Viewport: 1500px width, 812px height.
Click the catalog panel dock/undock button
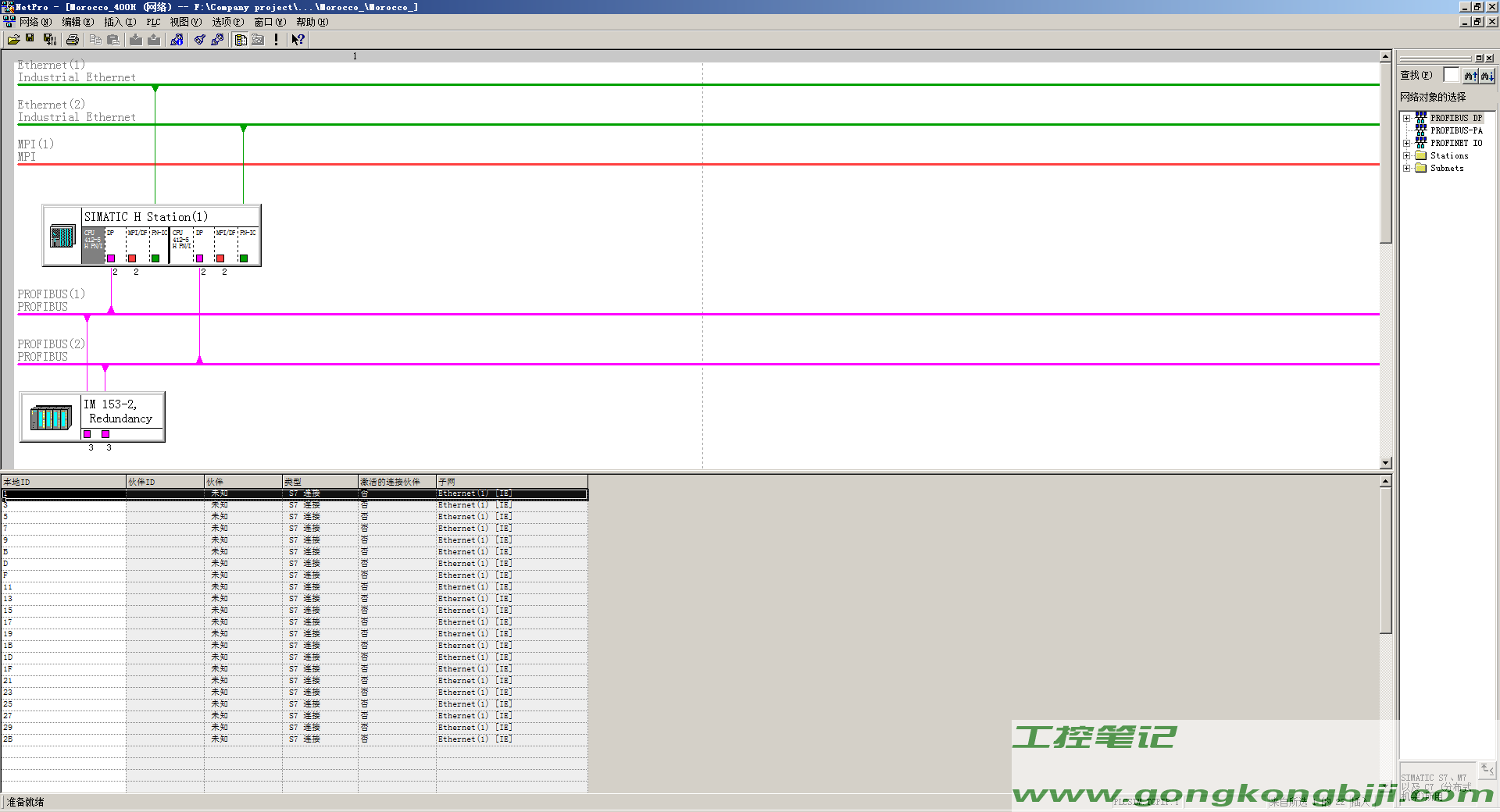(x=1479, y=59)
